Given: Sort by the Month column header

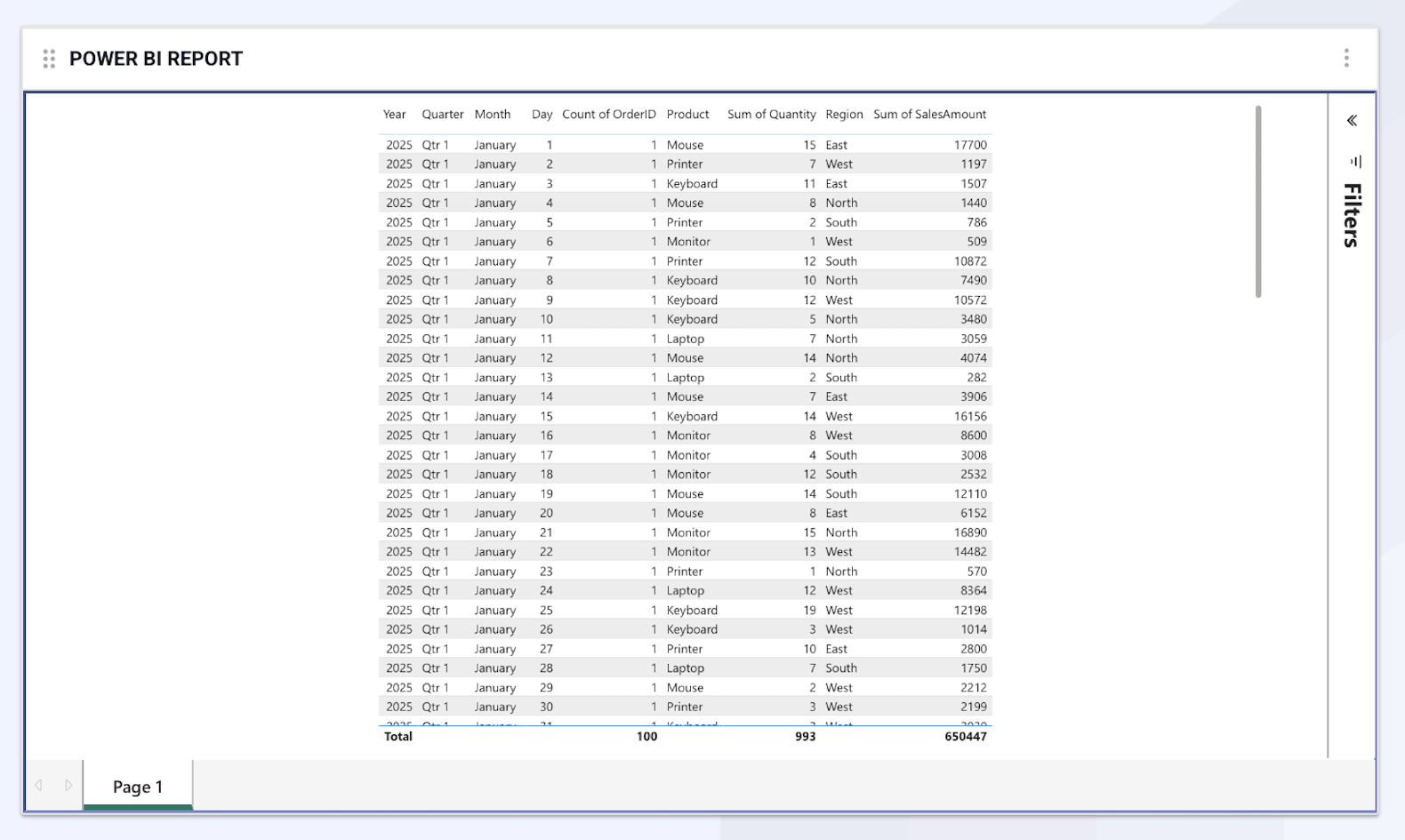Looking at the screenshot, I should (492, 115).
